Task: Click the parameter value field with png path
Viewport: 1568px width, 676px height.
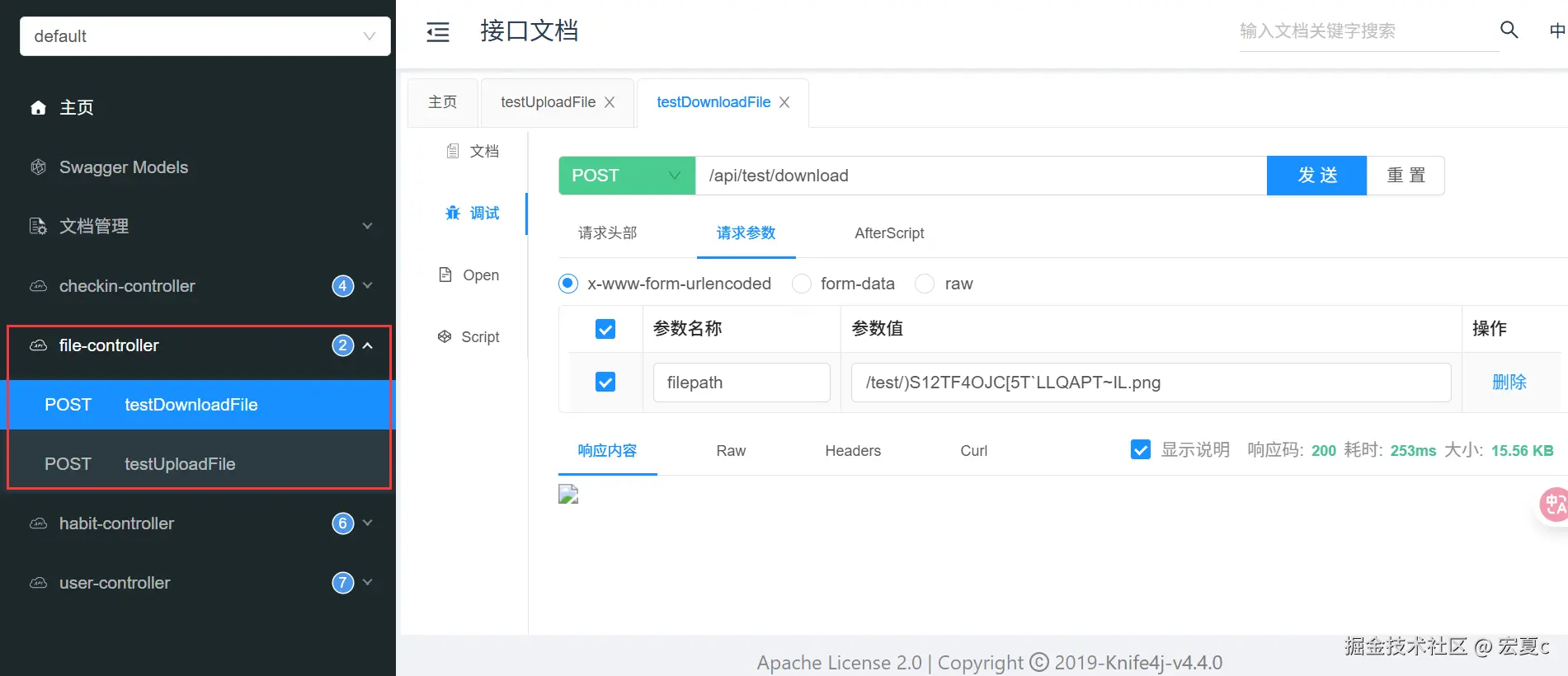Action: tap(1151, 383)
